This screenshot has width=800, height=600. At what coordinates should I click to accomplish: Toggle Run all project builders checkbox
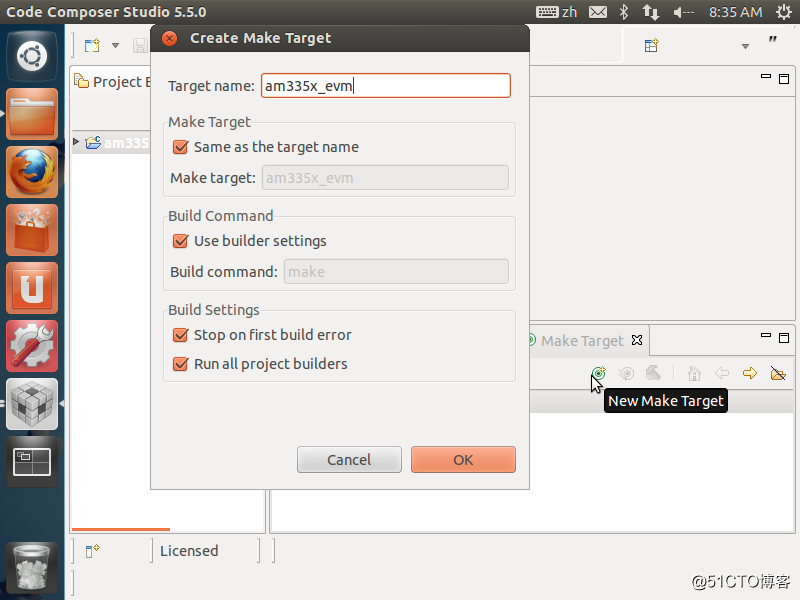181,364
